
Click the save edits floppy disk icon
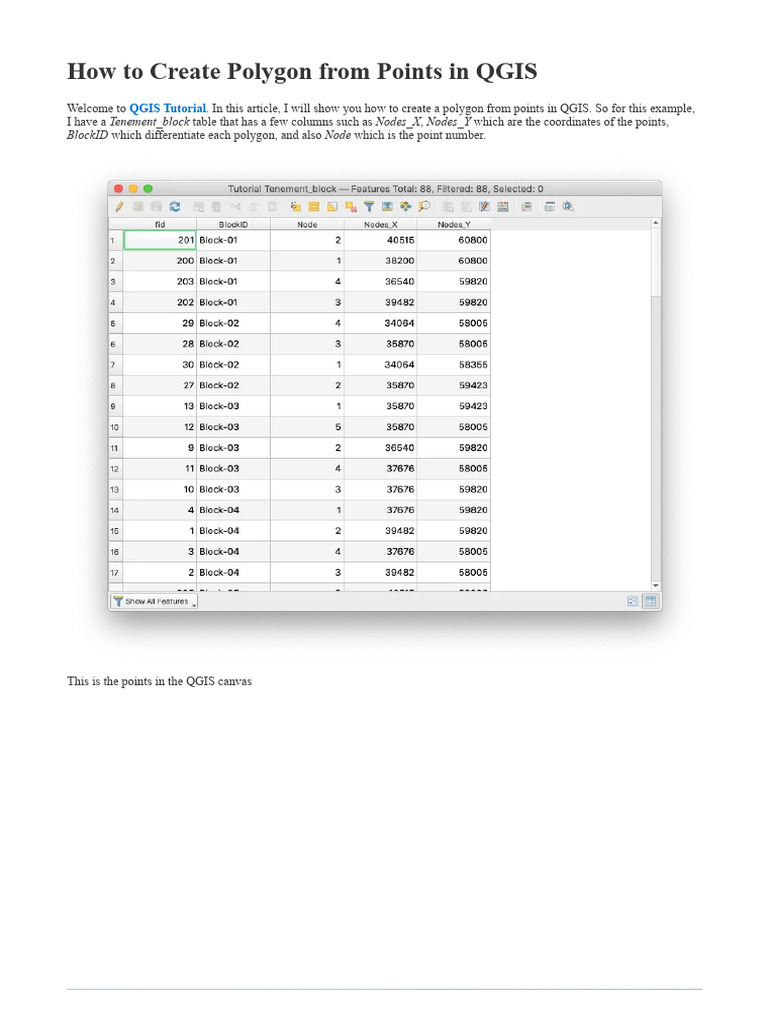point(156,206)
